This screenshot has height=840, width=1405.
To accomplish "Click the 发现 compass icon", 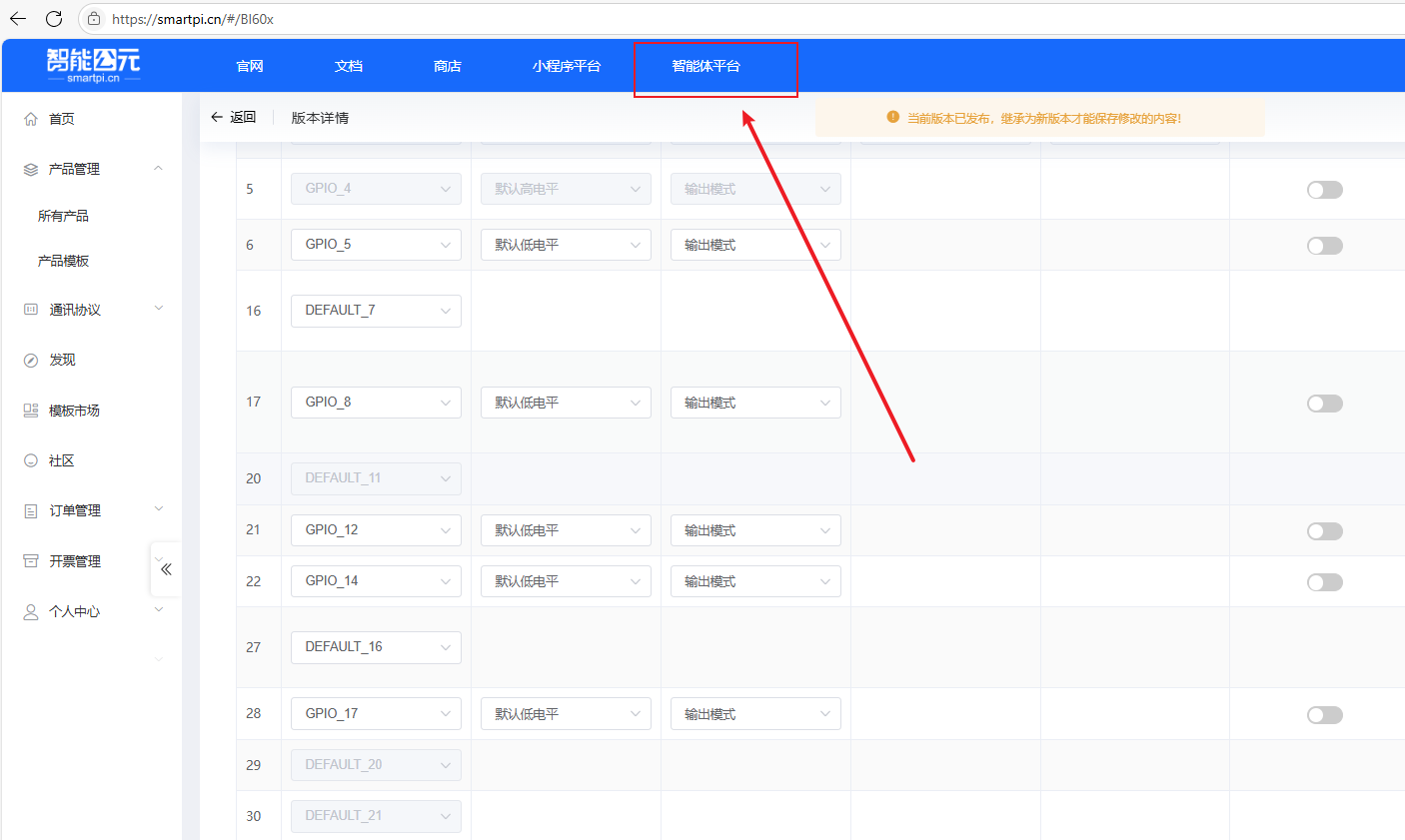I will pos(31,361).
